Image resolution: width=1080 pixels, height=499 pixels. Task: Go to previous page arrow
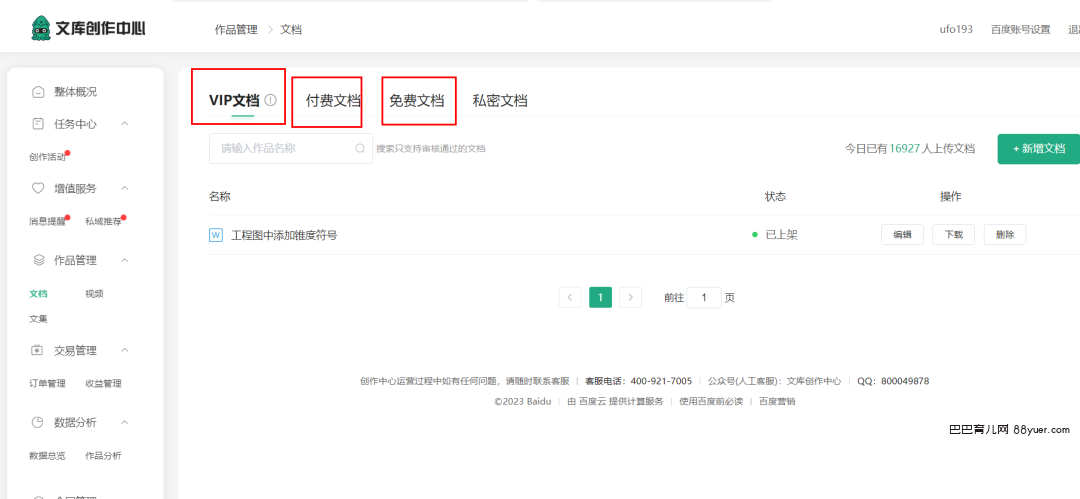click(570, 298)
